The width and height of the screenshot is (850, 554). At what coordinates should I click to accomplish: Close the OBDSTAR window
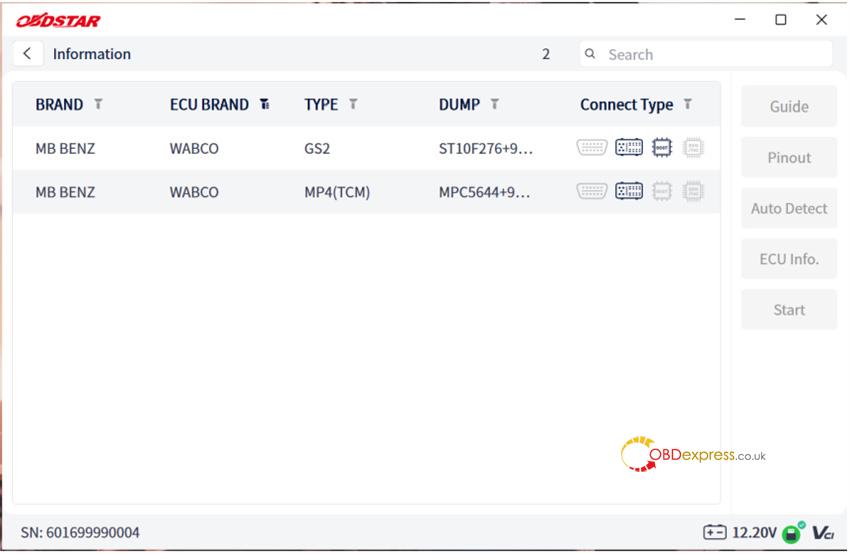(x=821, y=20)
